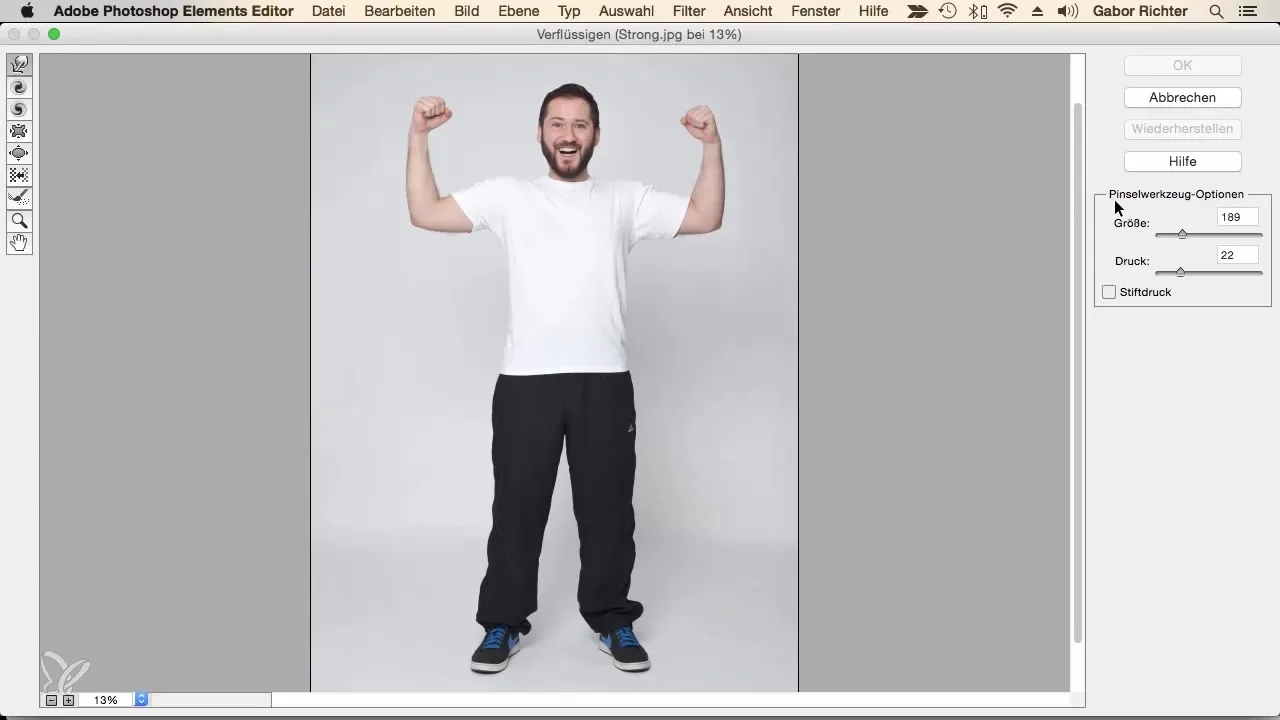Click the Hilfe button in dialog
Viewport: 1280px width, 720px height.
tap(1183, 161)
